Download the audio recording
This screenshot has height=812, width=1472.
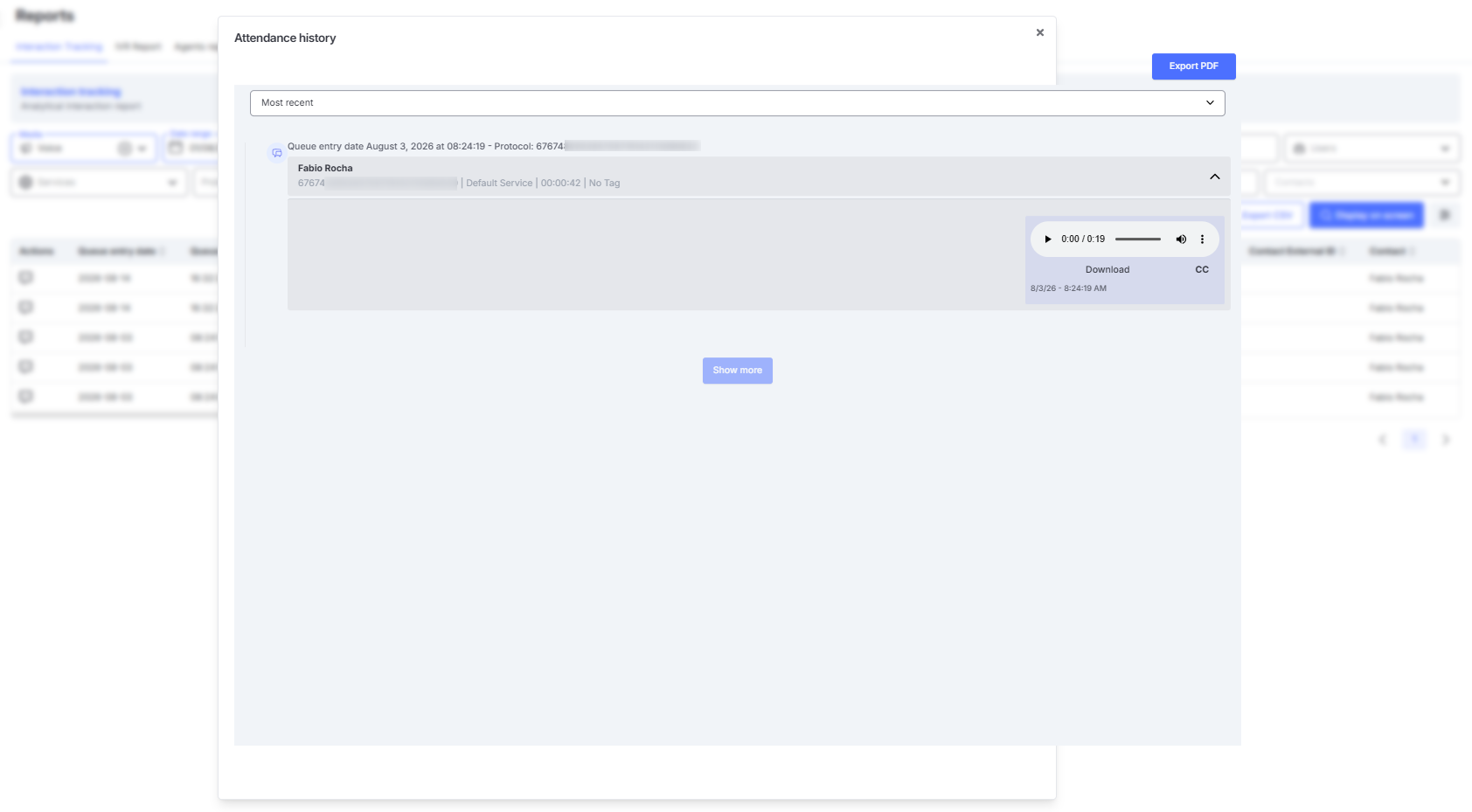tap(1107, 270)
